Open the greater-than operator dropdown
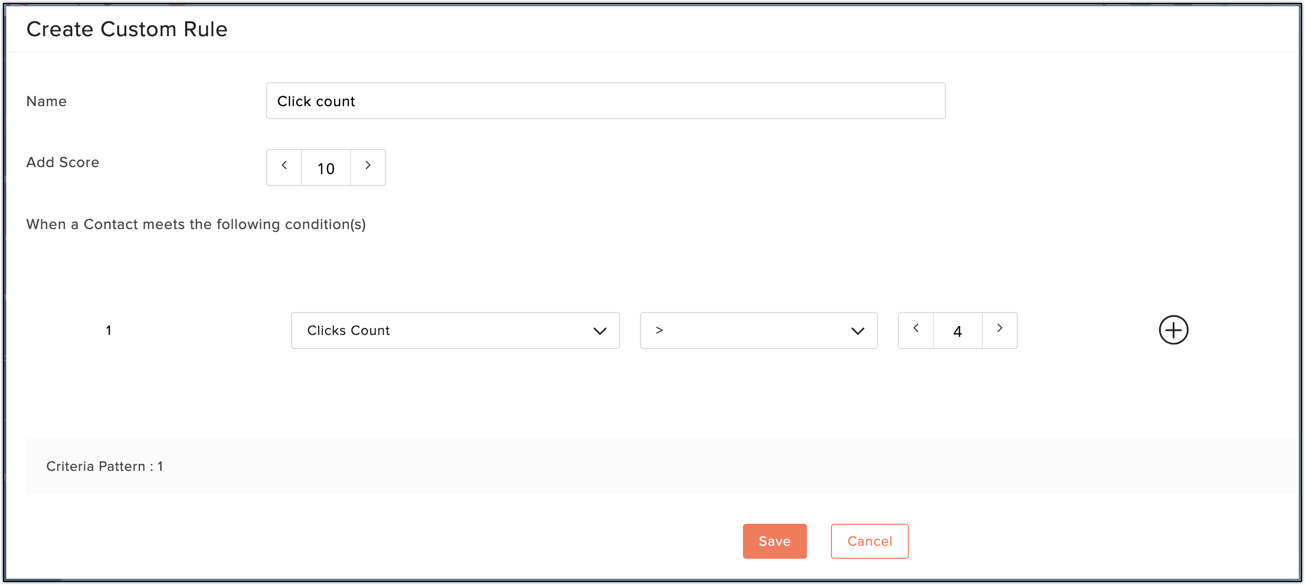Viewport: 1305px width, 585px height. point(759,331)
